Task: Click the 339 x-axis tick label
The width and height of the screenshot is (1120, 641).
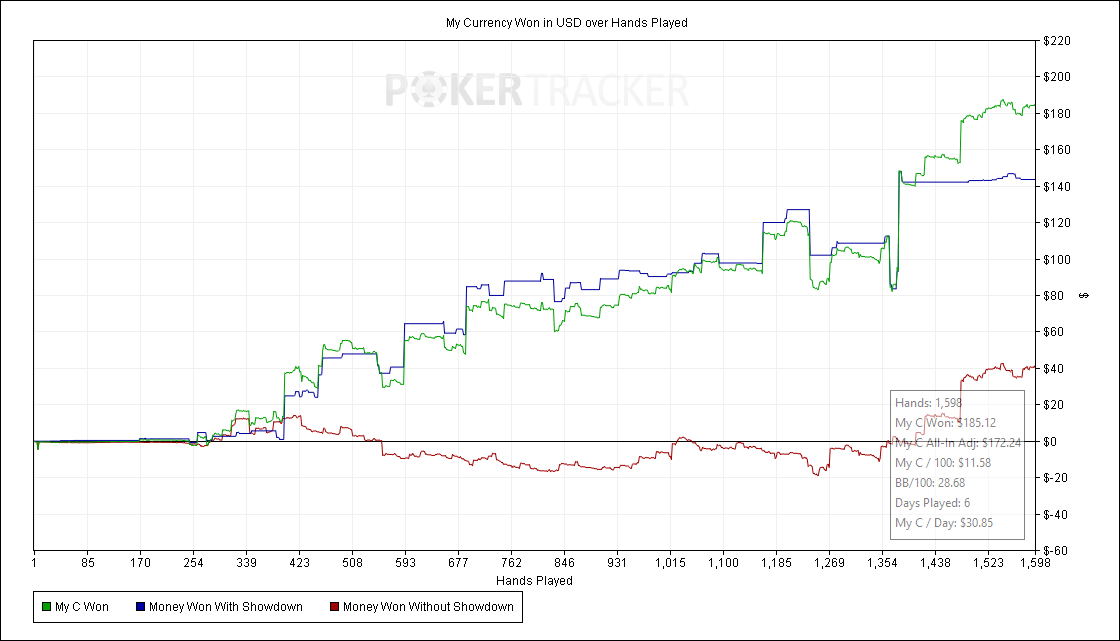Action: [x=246, y=563]
